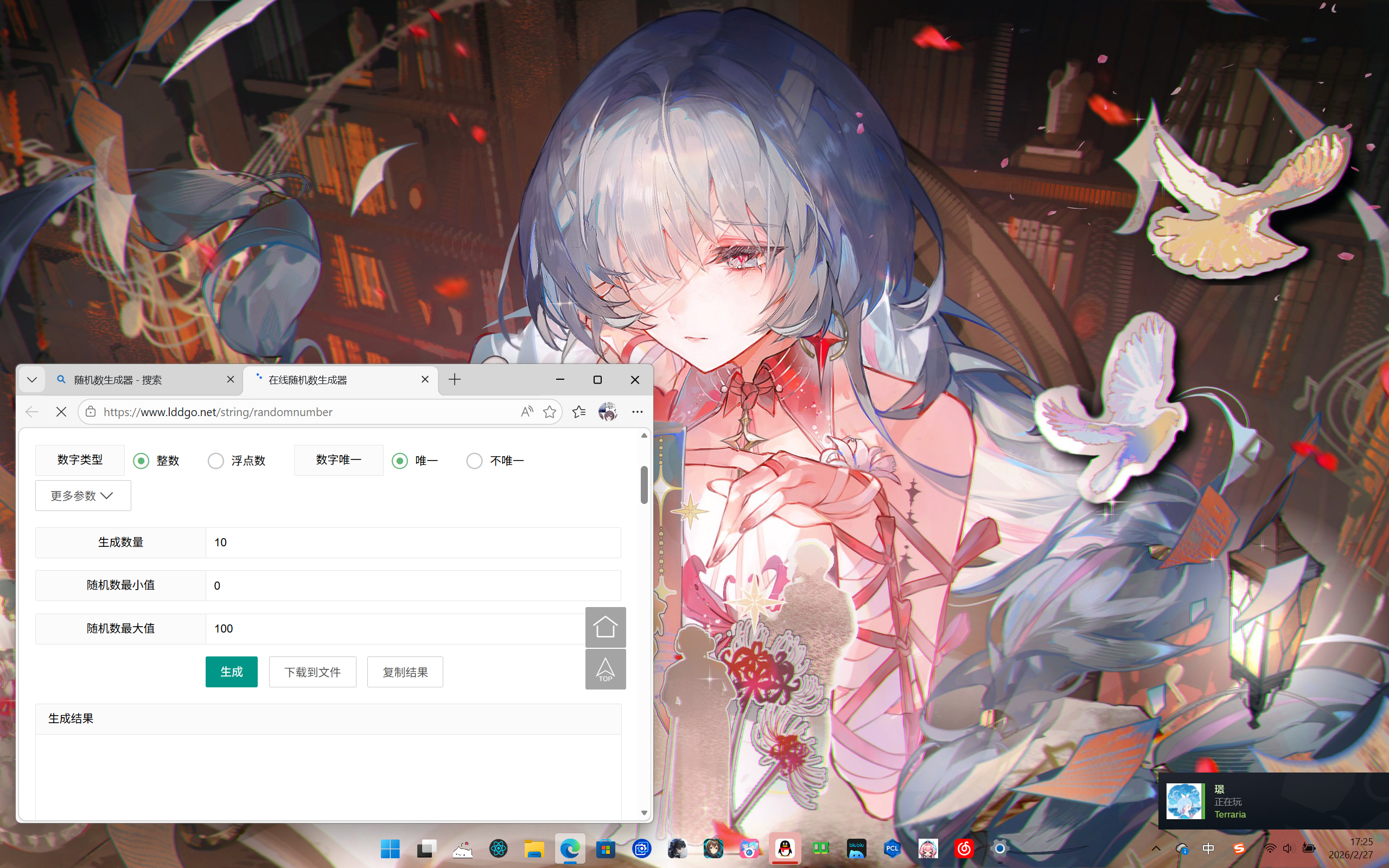Open the favorites list icon in toolbar
1389x868 pixels.
pyautogui.click(x=578, y=412)
